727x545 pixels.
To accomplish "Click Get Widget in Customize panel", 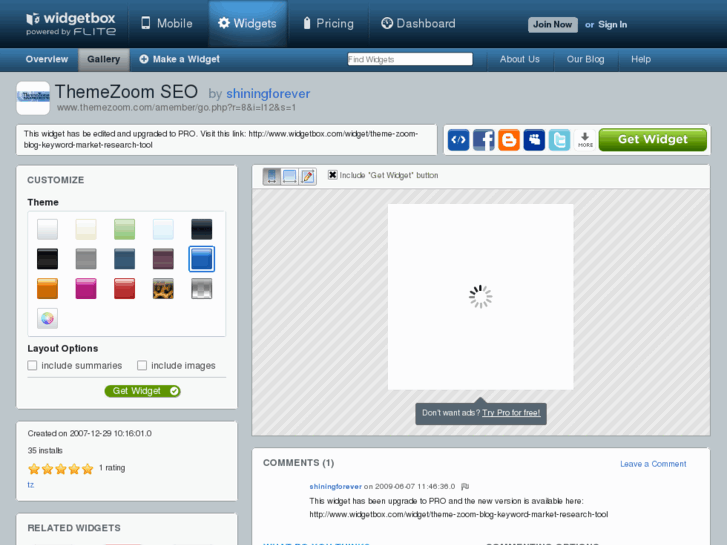I will pyautogui.click(x=142, y=391).
